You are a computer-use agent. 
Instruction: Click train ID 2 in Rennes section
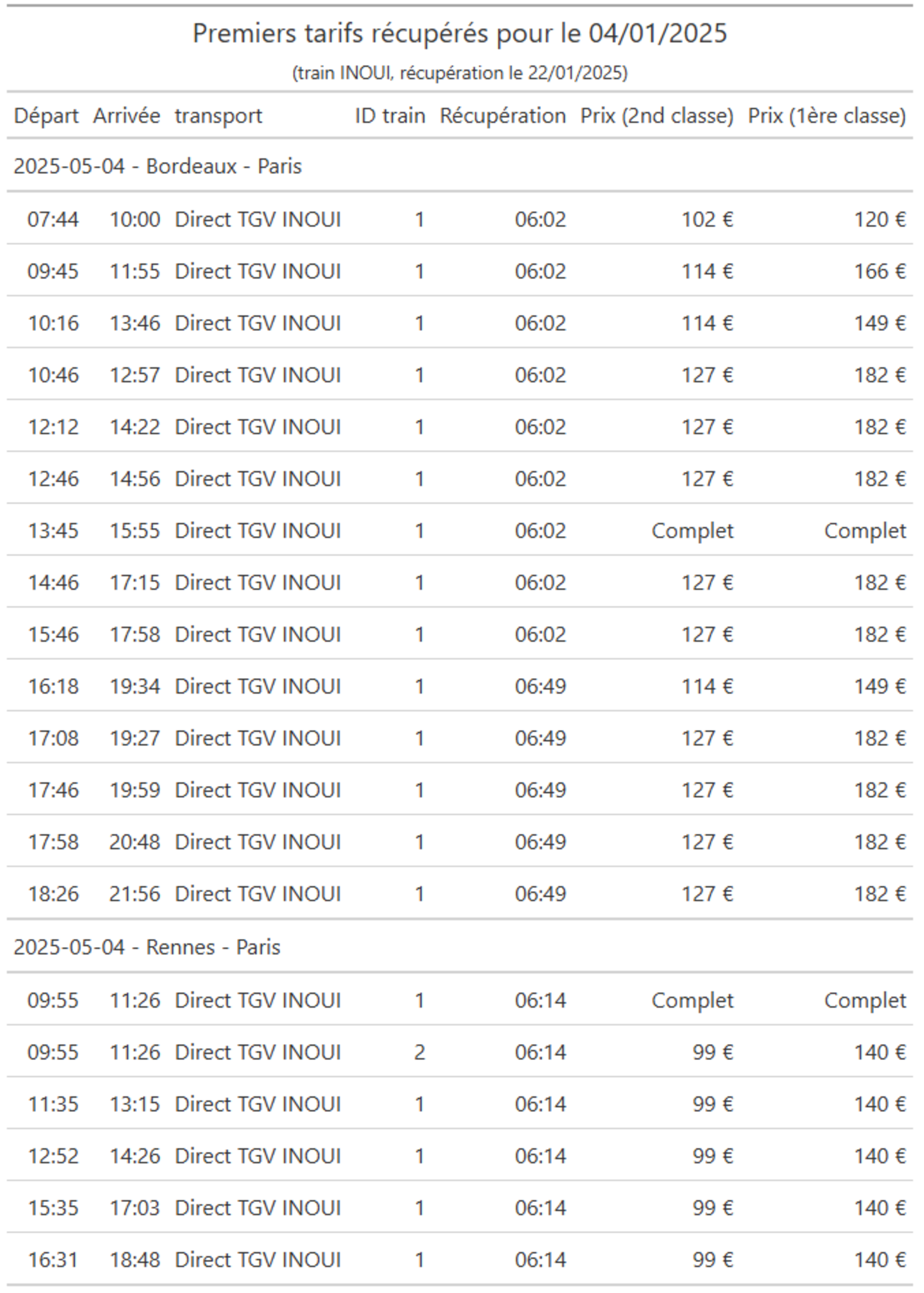(x=419, y=1052)
